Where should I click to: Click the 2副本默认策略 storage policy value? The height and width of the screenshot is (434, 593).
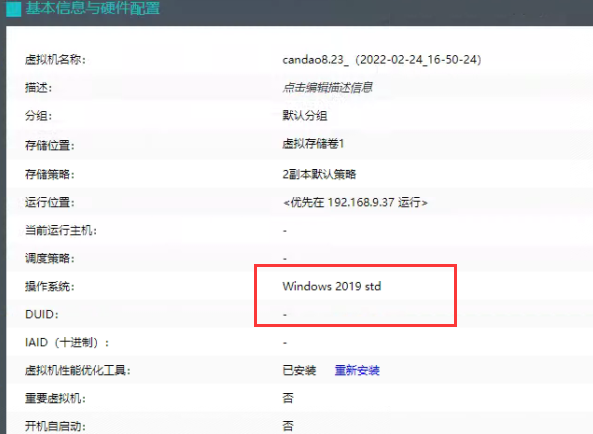[x=319, y=174]
